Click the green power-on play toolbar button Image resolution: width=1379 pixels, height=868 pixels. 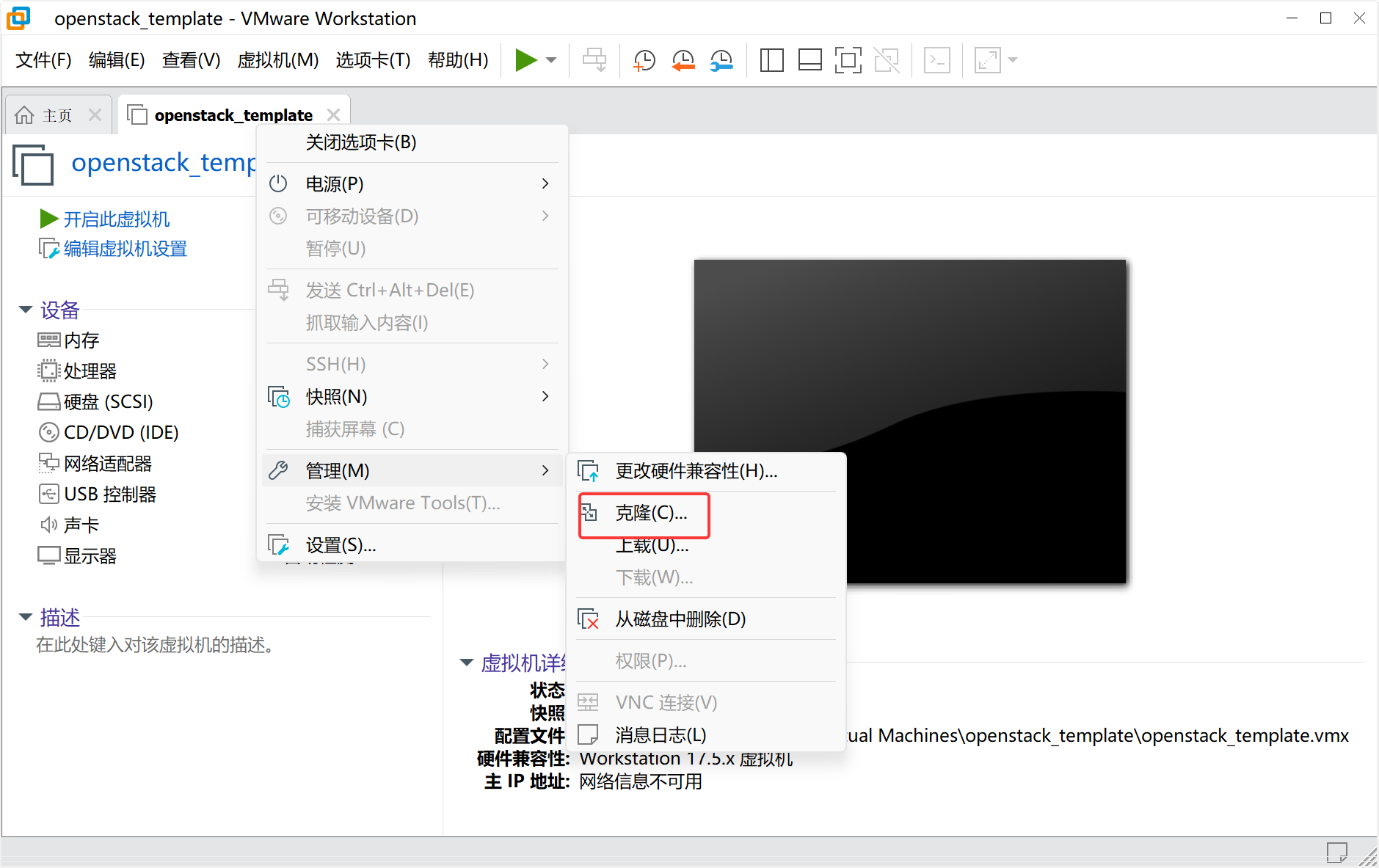pyautogui.click(x=525, y=60)
